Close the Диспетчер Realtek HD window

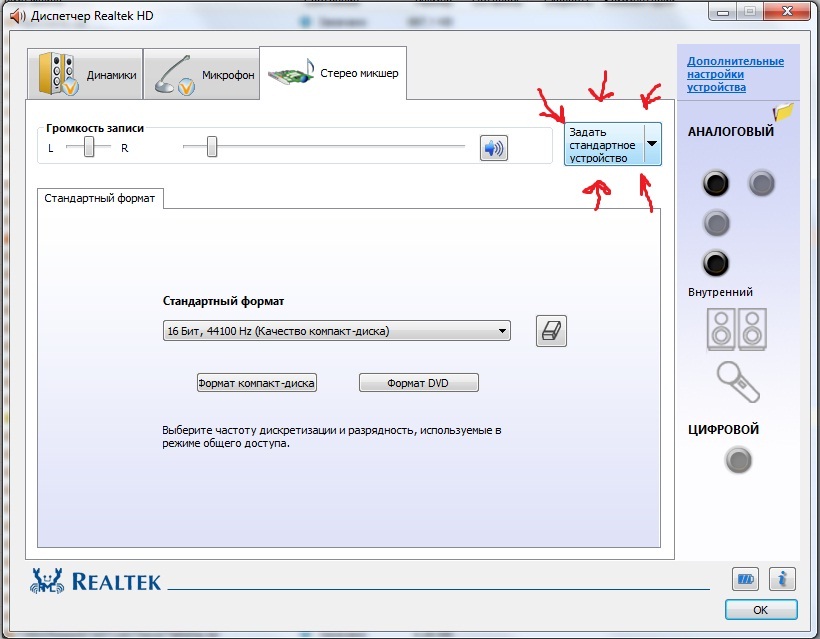788,12
